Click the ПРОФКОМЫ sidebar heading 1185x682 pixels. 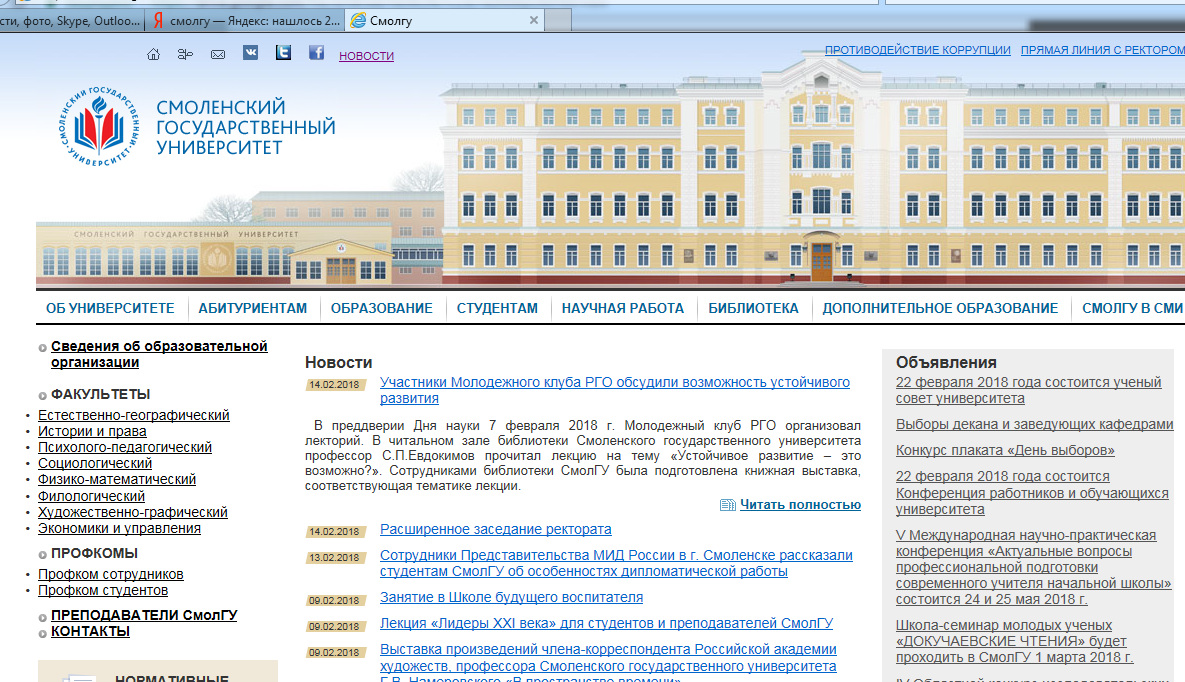(94, 553)
